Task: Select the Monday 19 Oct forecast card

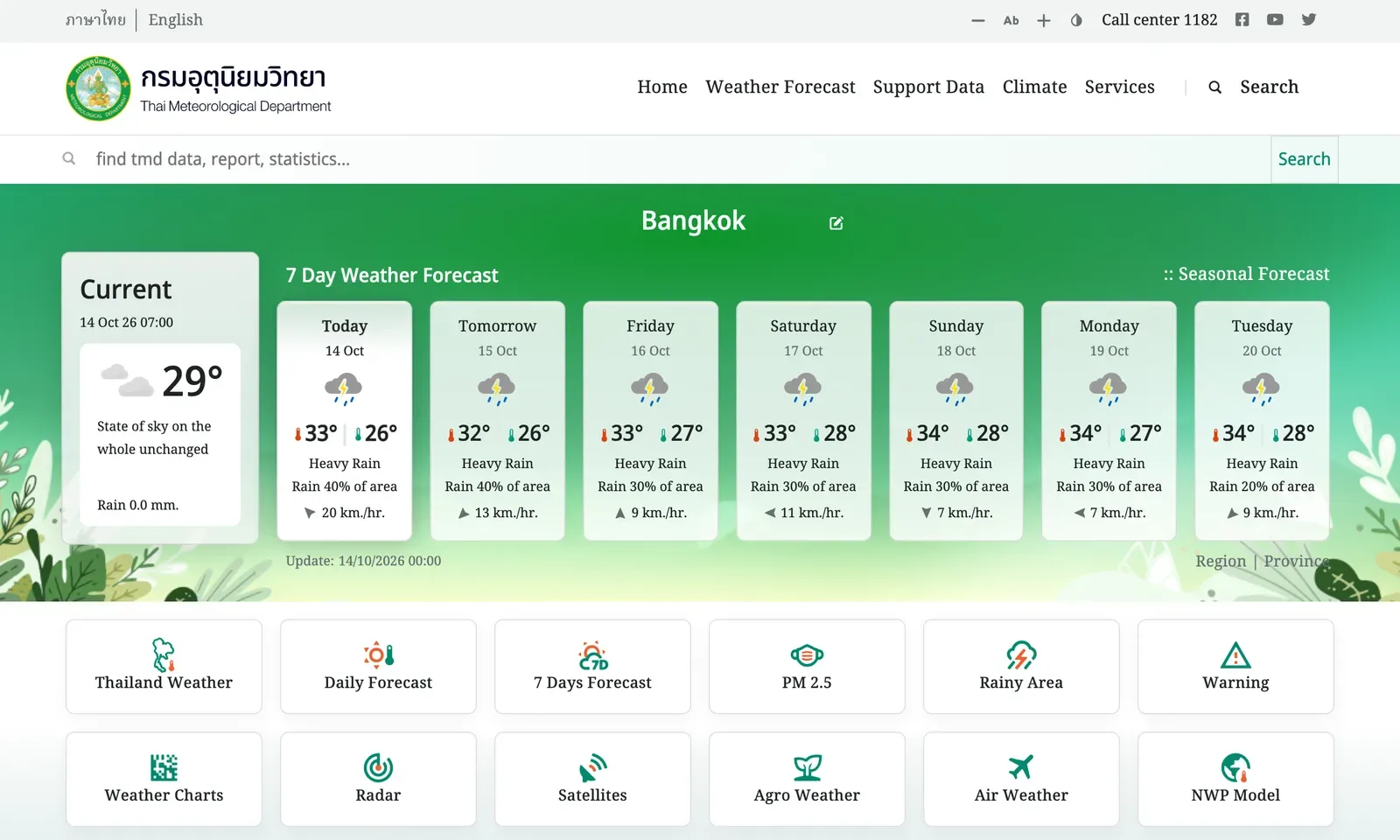Action: [1109, 421]
